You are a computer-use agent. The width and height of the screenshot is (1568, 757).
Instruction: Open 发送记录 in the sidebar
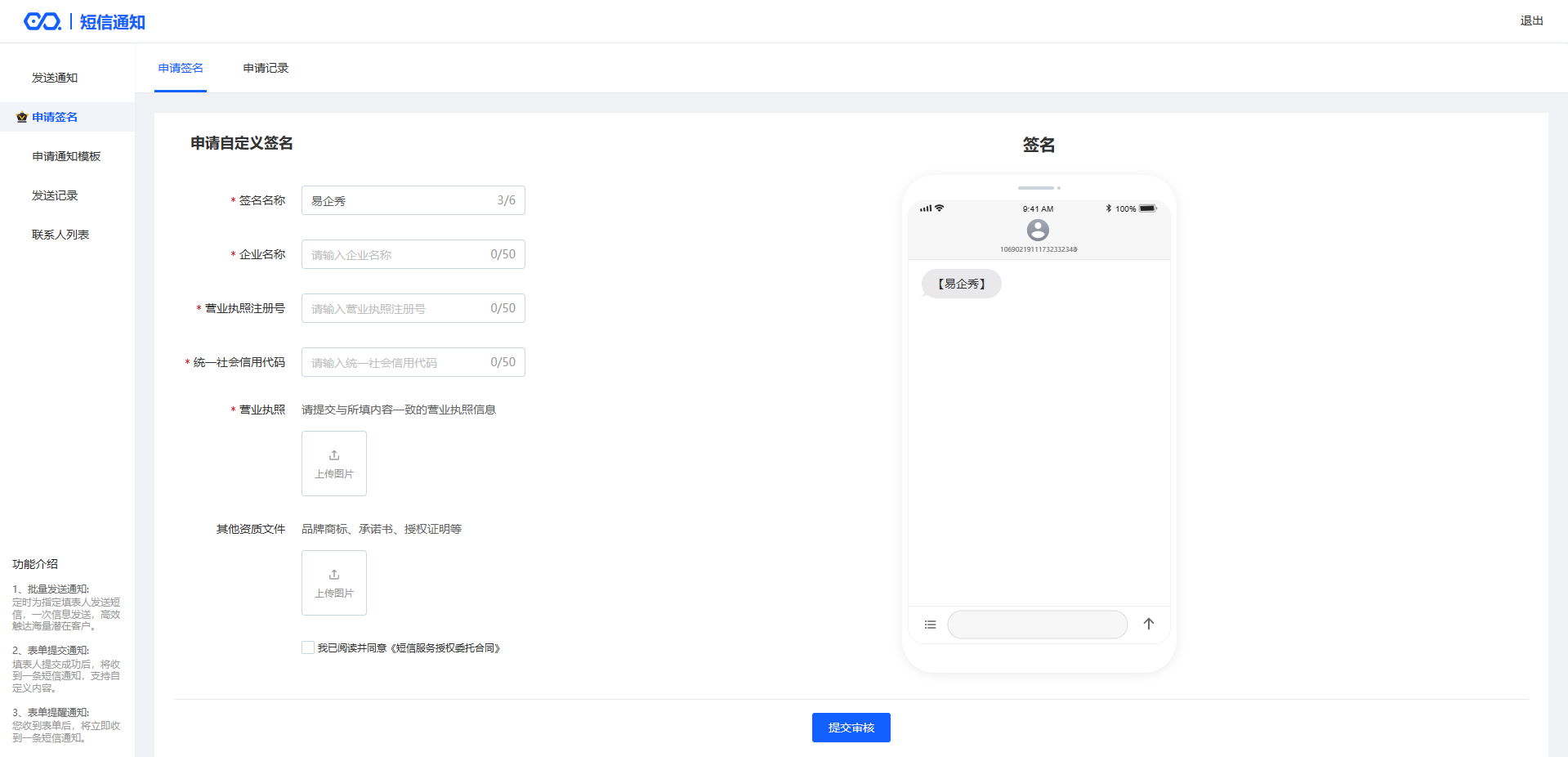coord(55,195)
